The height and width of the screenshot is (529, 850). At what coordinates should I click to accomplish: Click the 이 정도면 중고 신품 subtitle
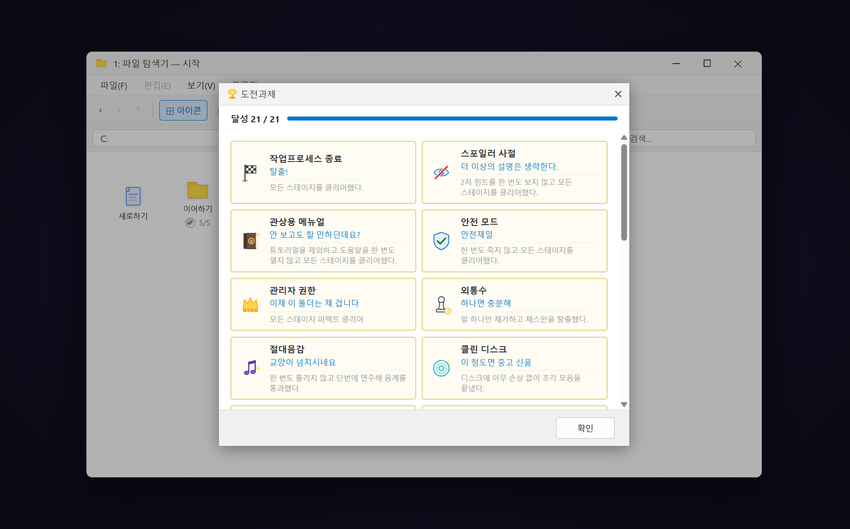[x=496, y=362]
